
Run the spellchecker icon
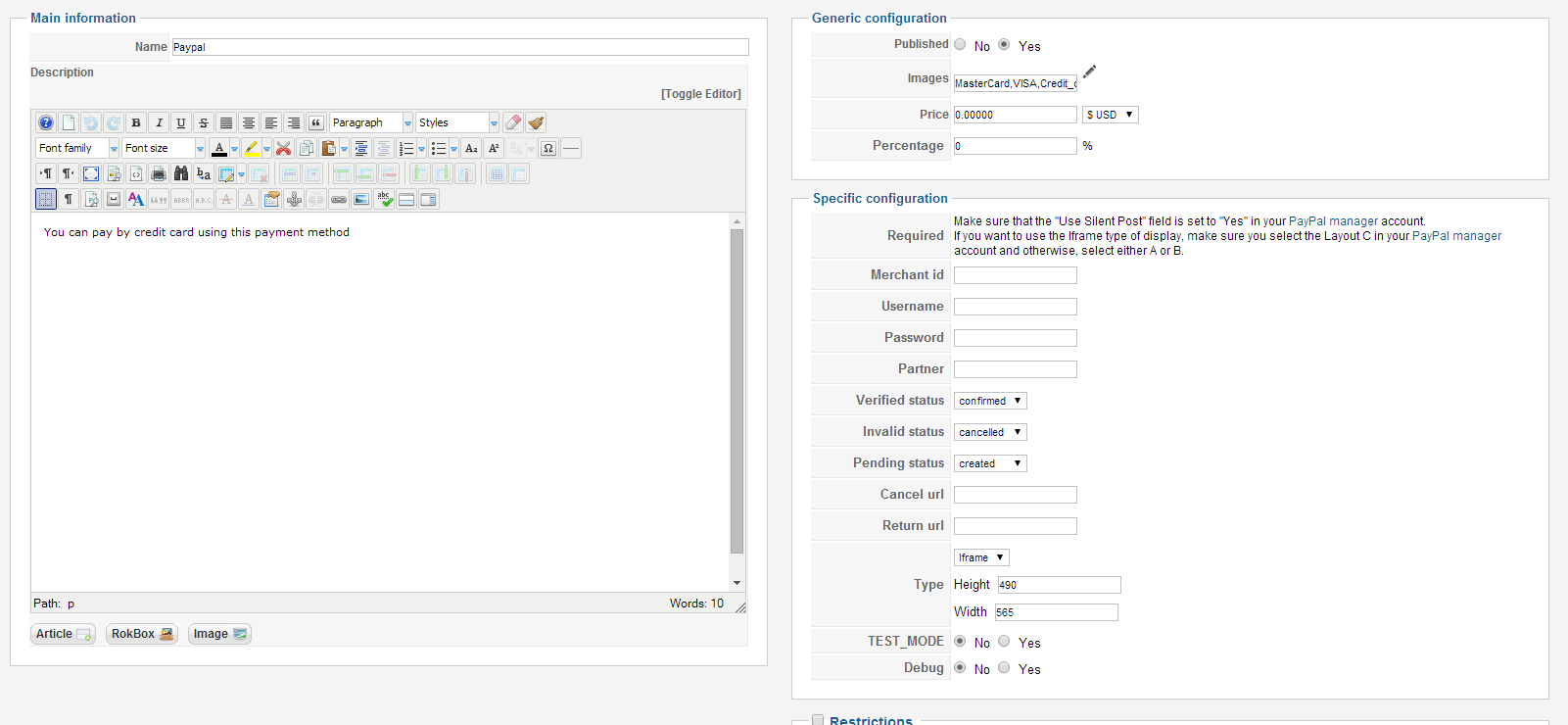(384, 199)
